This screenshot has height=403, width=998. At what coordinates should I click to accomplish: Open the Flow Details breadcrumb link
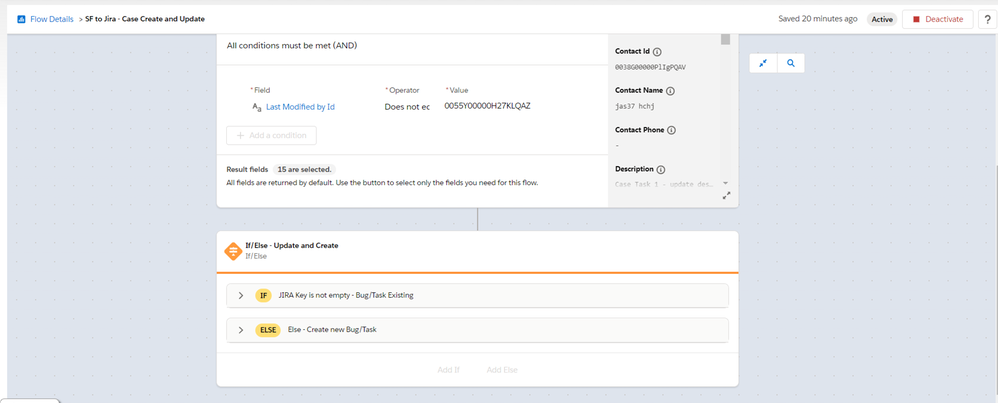coord(52,19)
